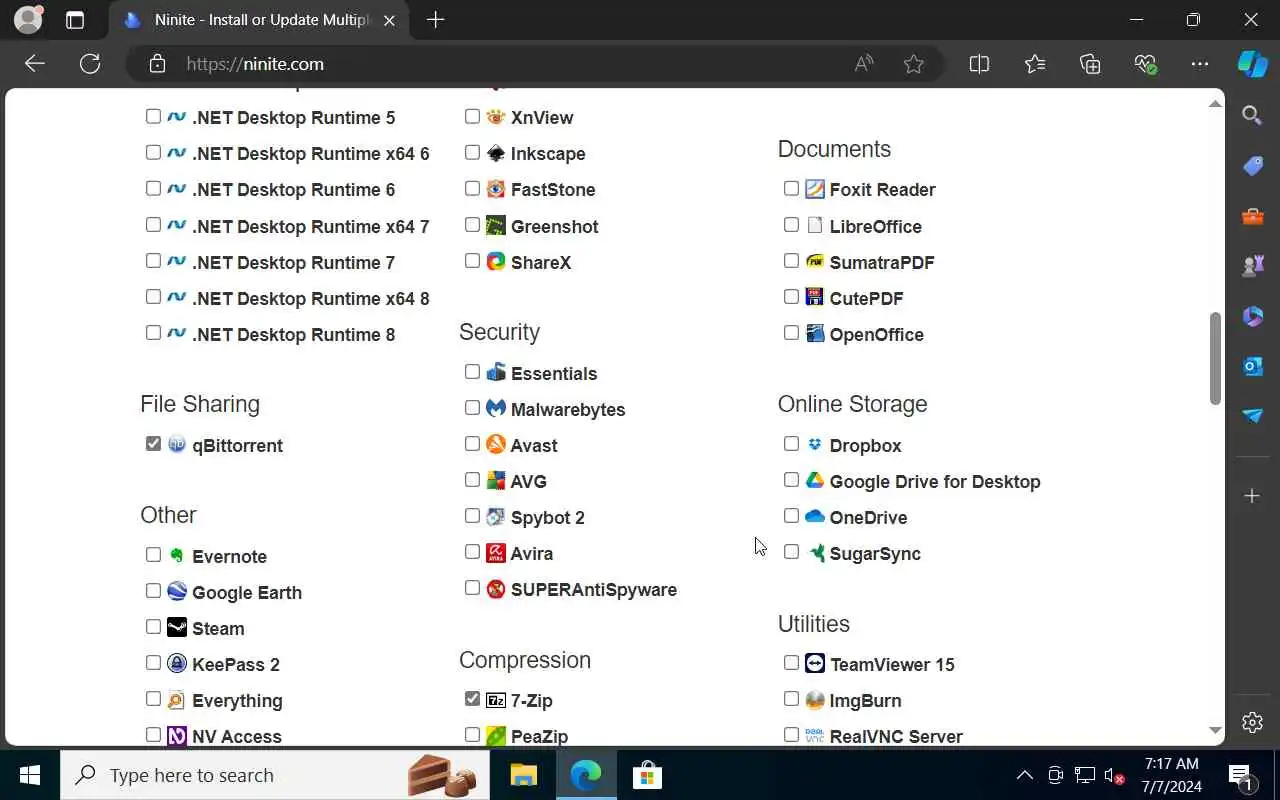This screenshot has height=800, width=1280.
Task: Click the Avira red icon
Action: coord(496,552)
